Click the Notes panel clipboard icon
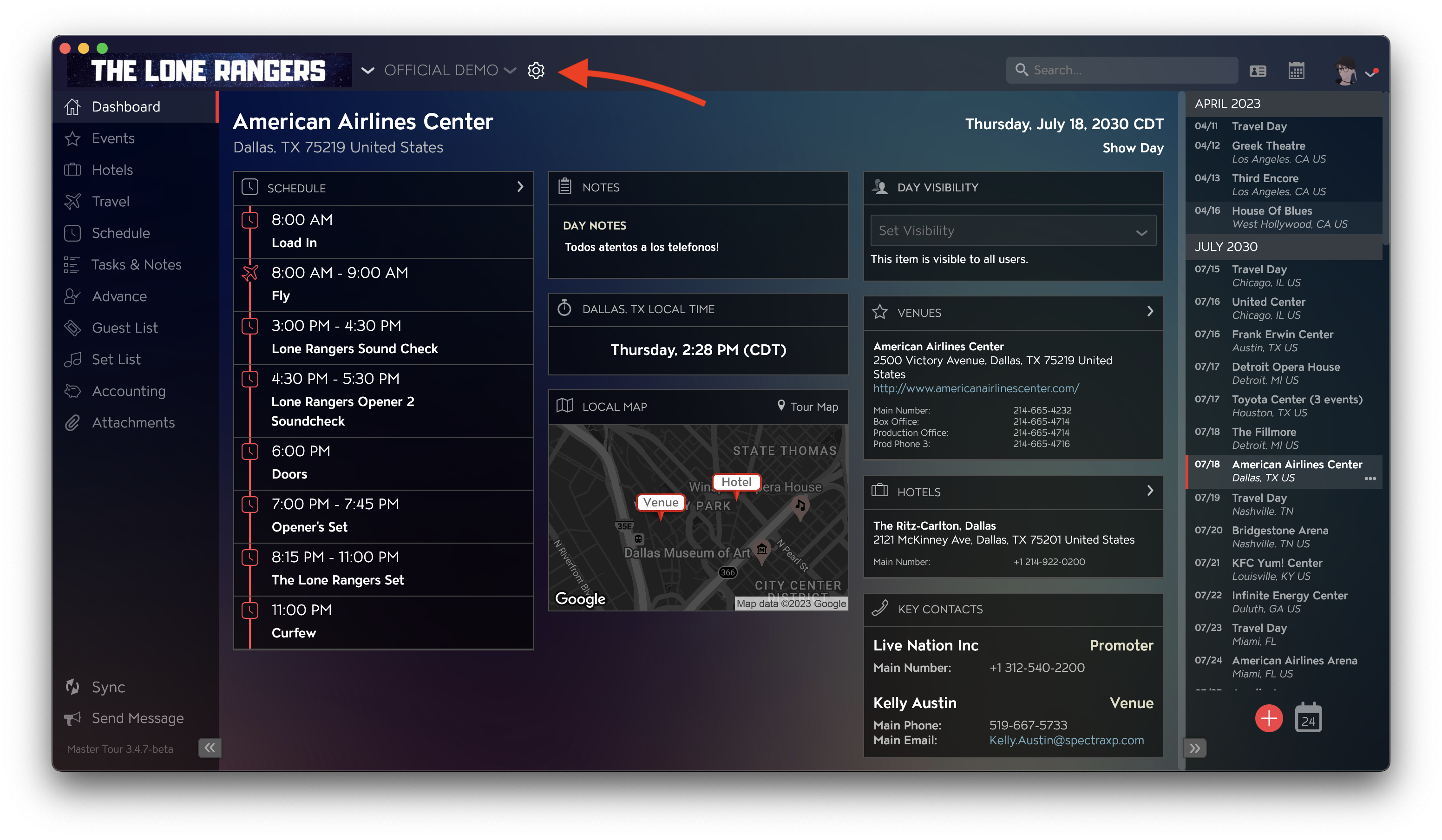1442x840 pixels. pos(565,187)
